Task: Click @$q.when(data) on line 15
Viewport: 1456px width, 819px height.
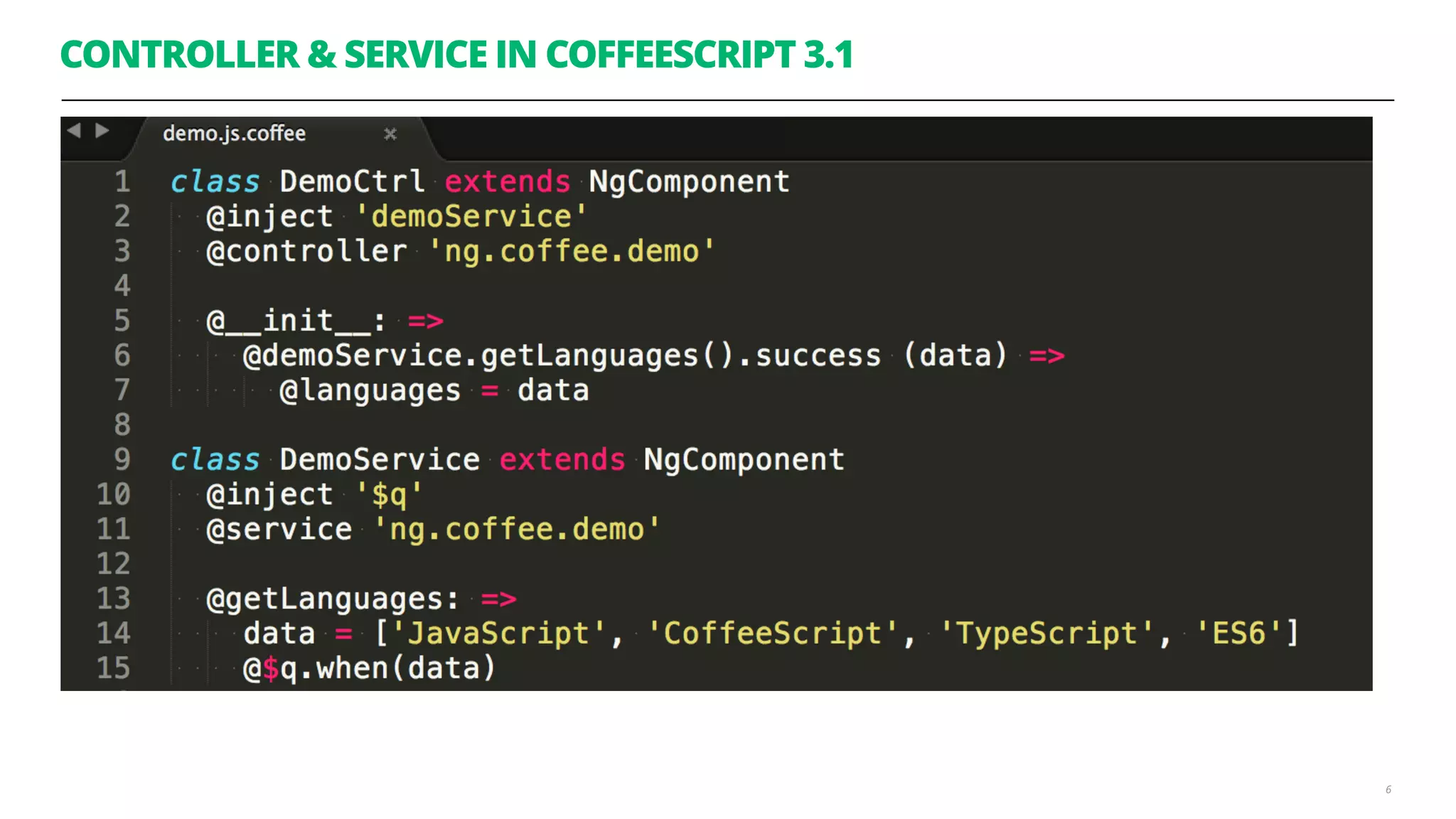Action: point(369,668)
